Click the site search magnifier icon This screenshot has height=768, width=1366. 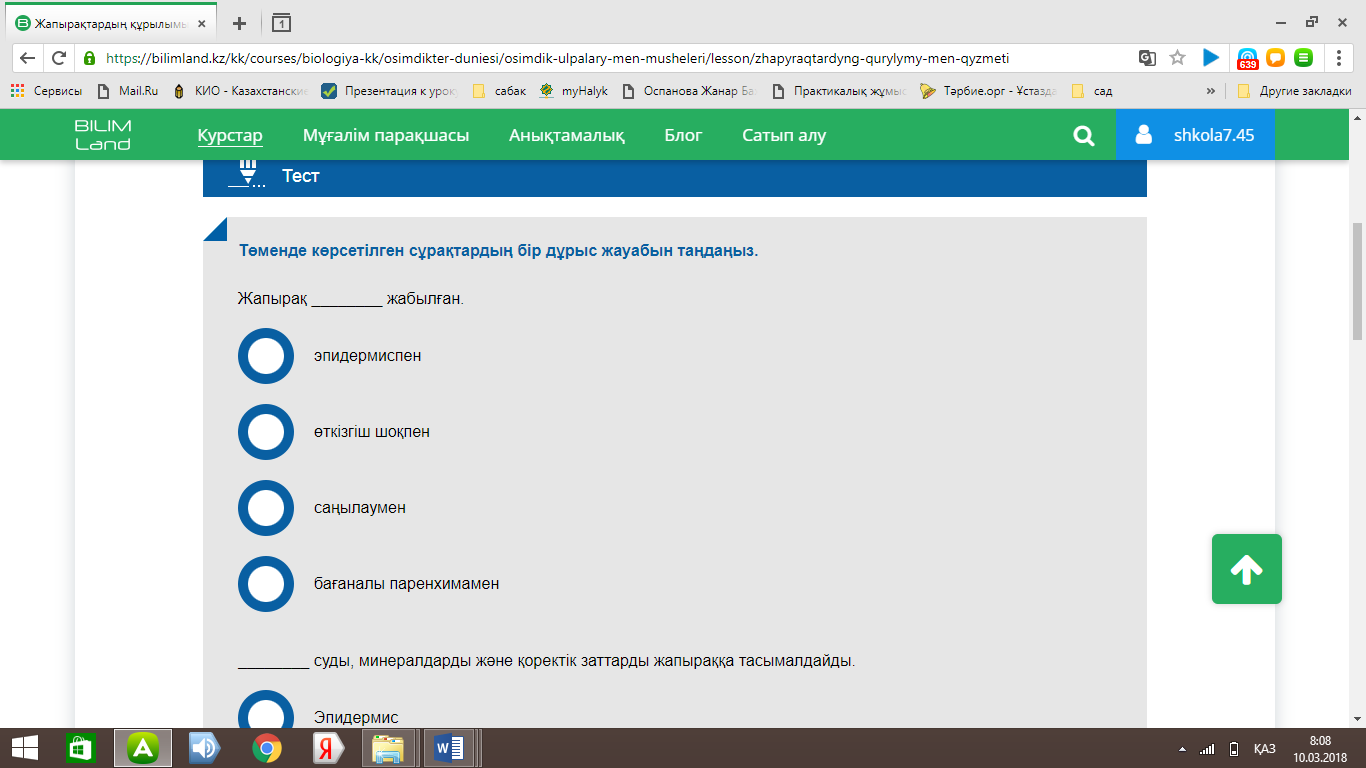[x=1084, y=136]
